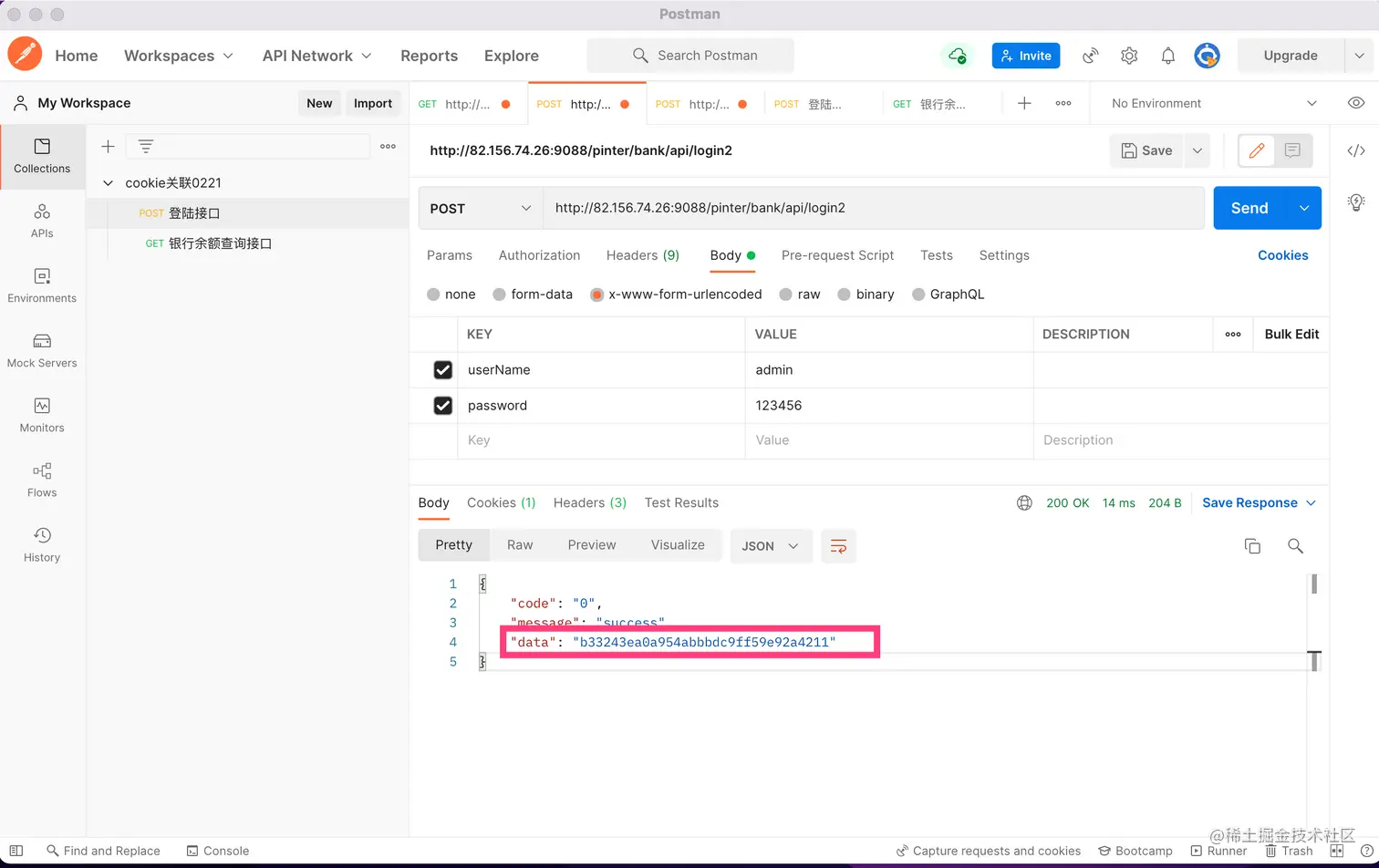Select the none body type
The width and height of the screenshot is (1379, 868).
coord(433,294)
